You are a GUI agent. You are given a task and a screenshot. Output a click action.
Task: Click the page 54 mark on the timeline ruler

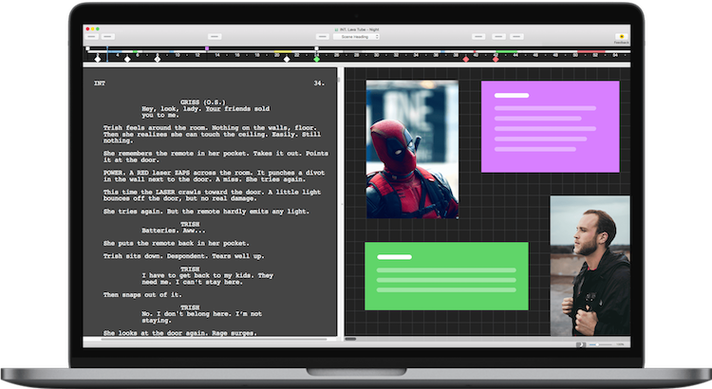coord(615,55)
